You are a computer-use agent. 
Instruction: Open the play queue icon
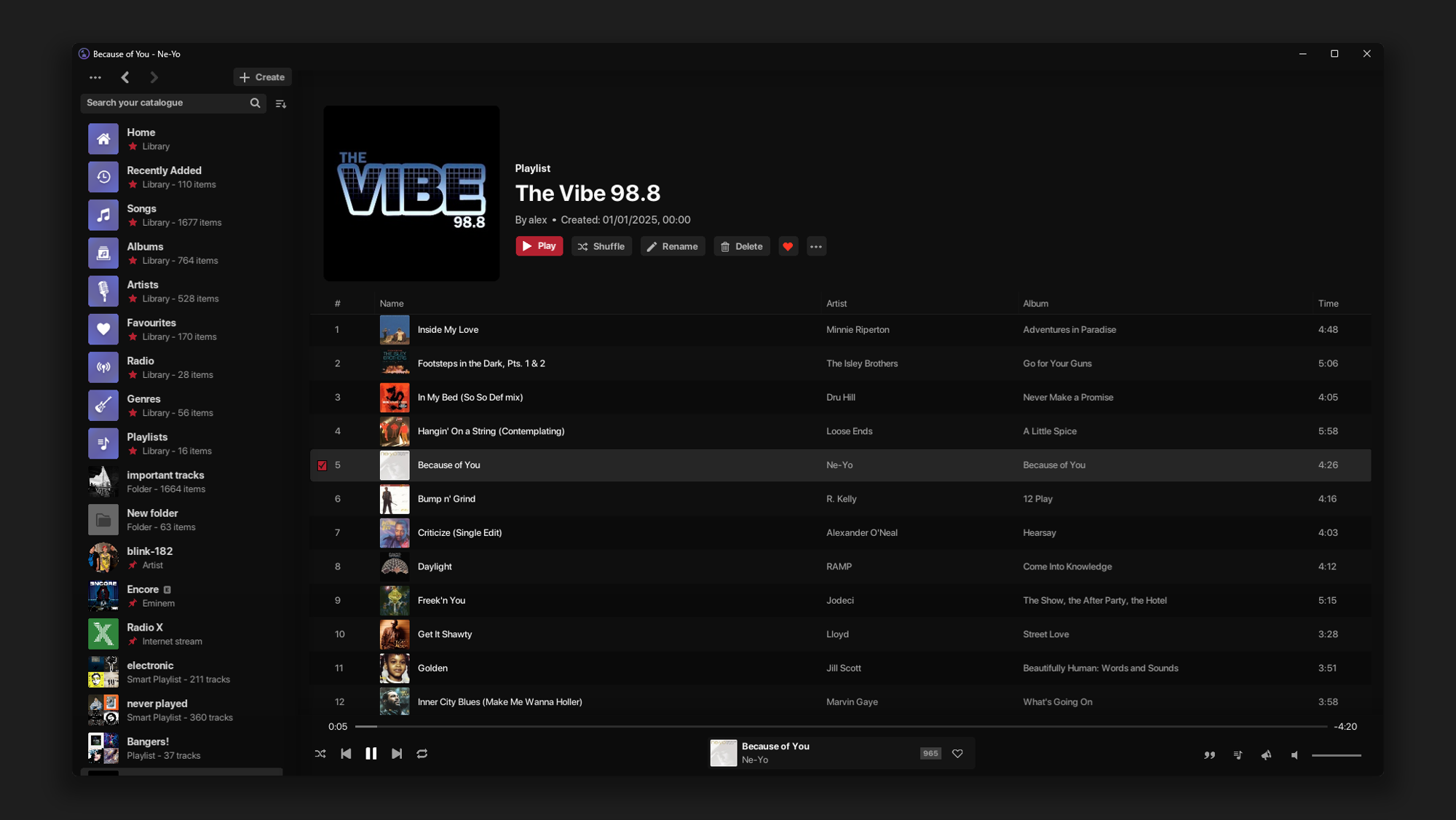tap(1238, 755)
